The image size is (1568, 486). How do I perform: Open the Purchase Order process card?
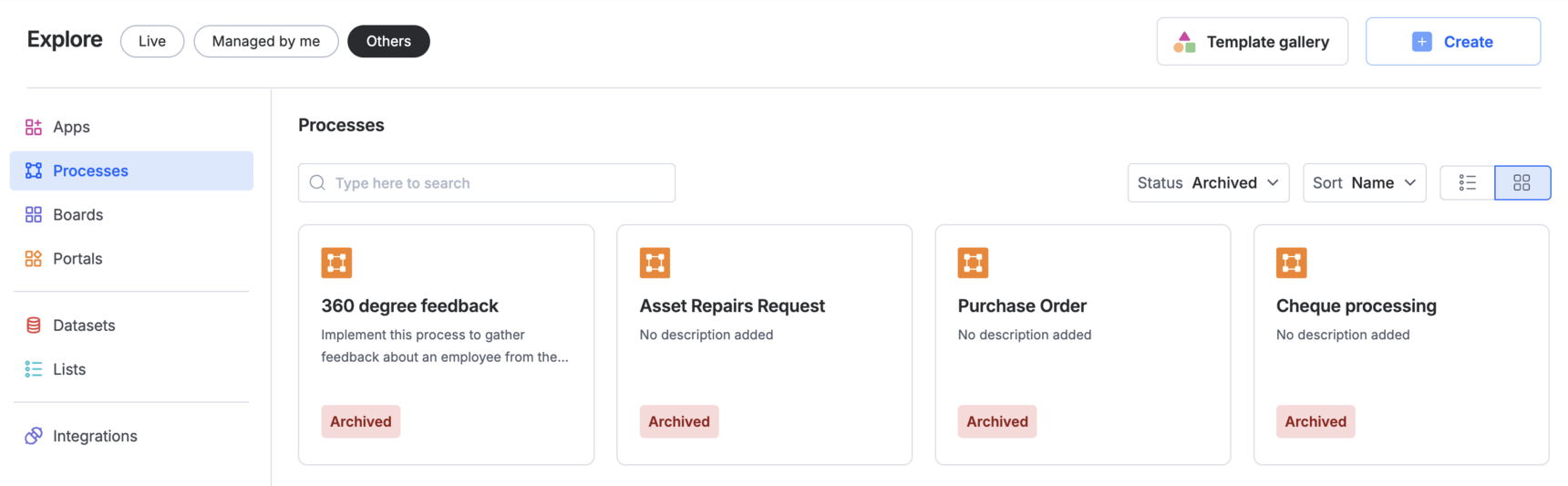point(1082,344)
